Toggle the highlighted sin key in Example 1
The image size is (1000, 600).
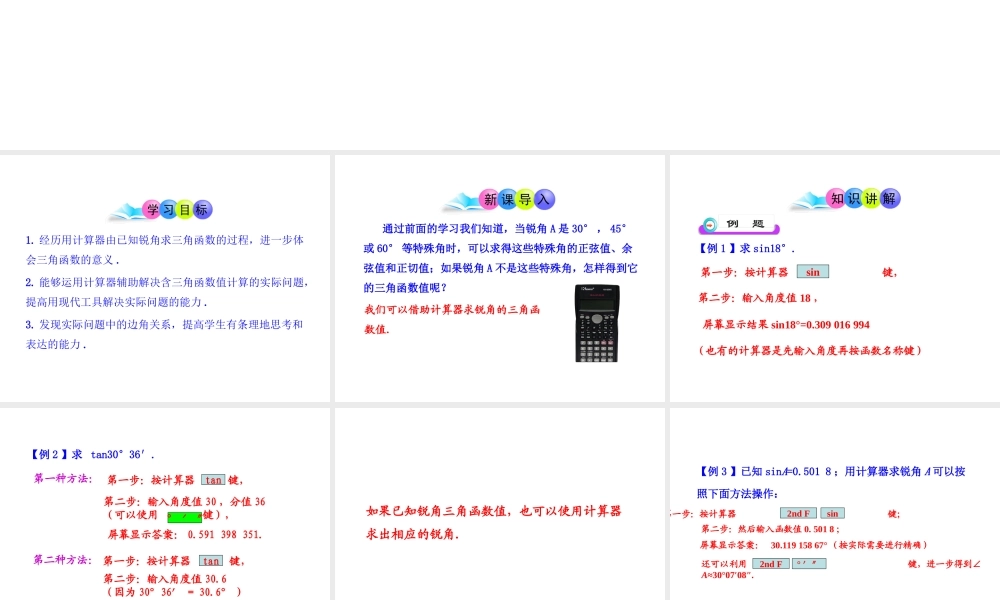(x=812, y=272)
